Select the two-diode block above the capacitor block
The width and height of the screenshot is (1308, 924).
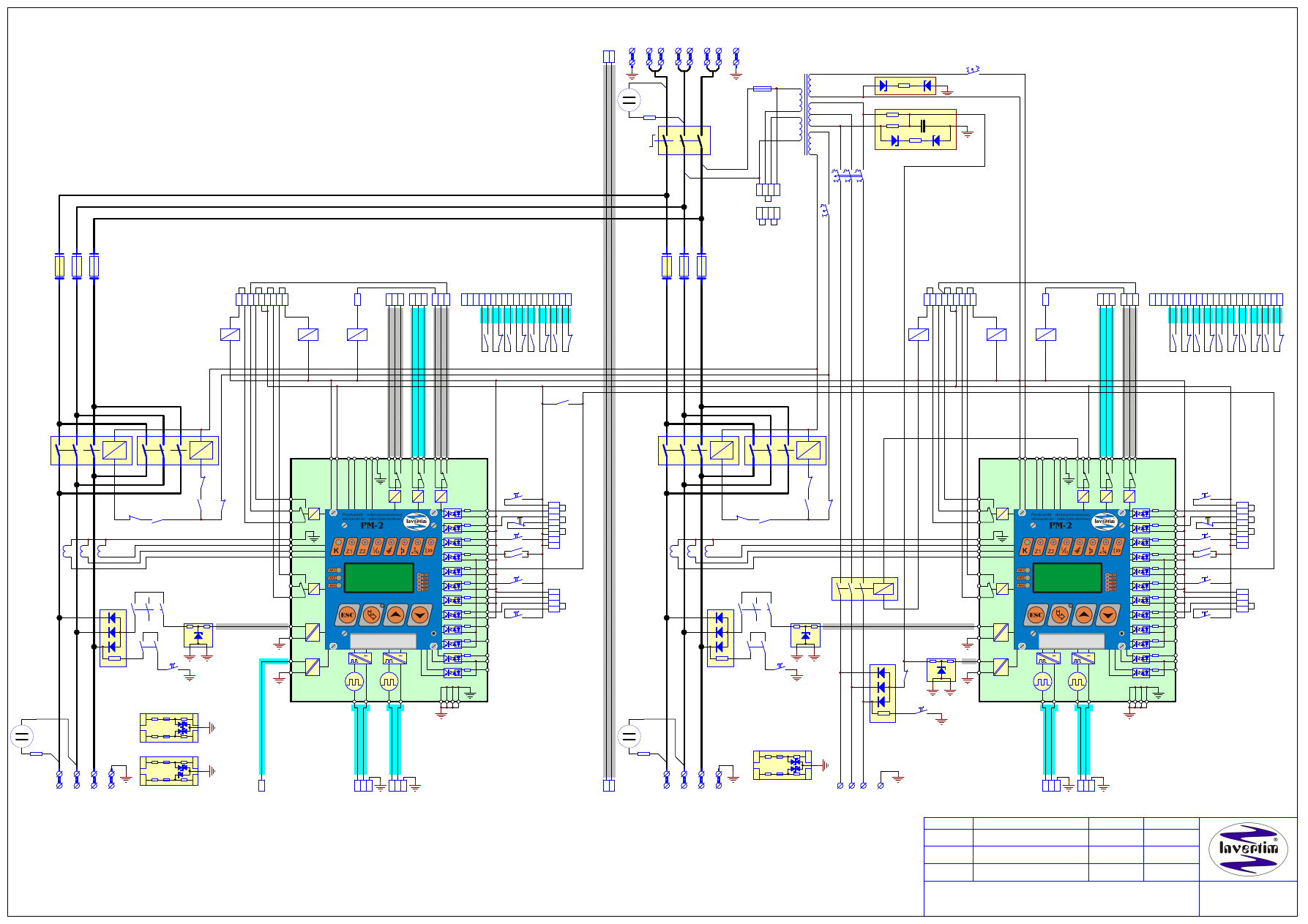[905, 86]
